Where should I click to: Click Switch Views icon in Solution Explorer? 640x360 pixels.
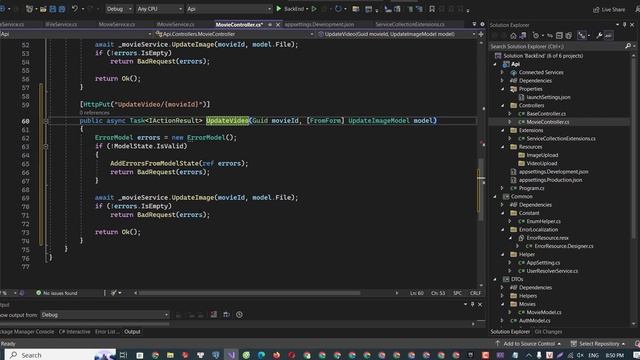pos(522,36)
